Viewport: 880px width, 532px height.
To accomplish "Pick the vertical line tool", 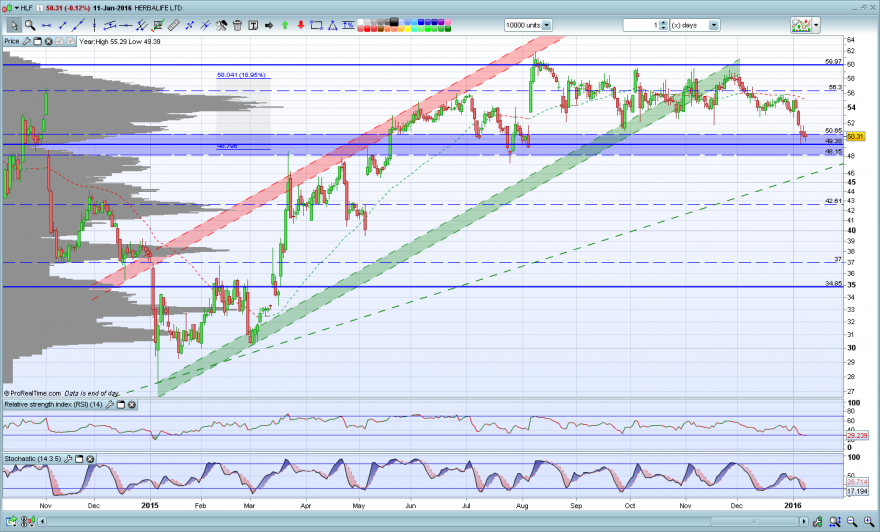I will click(x=94, y=25).
